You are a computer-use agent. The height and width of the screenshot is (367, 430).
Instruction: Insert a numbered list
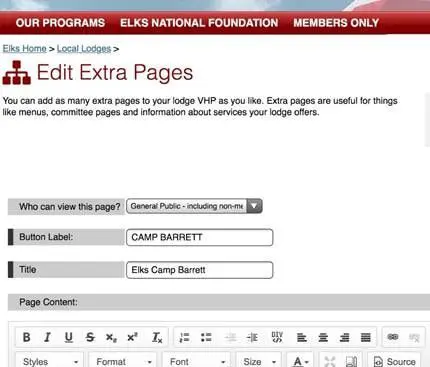(x=184, y=337)
